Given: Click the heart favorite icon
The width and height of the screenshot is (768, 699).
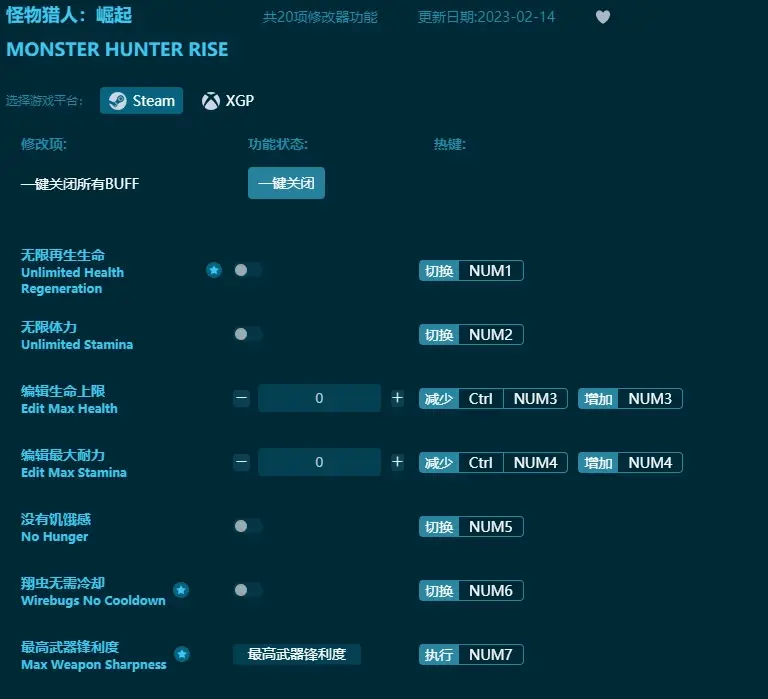Looking at the screenshot, I should coord(602,17).
